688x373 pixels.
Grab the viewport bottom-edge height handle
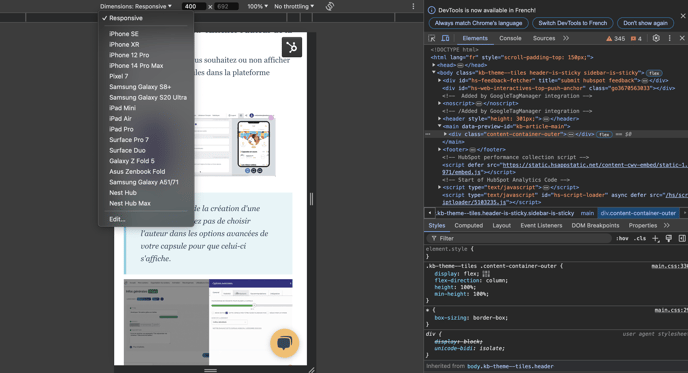pos(211,369)
